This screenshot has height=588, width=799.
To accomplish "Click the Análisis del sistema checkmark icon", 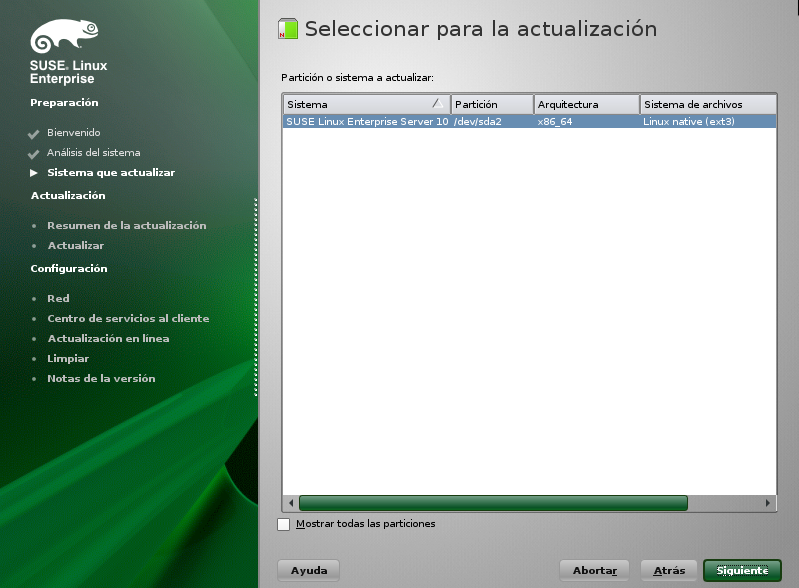I will [x=34, y=154].
